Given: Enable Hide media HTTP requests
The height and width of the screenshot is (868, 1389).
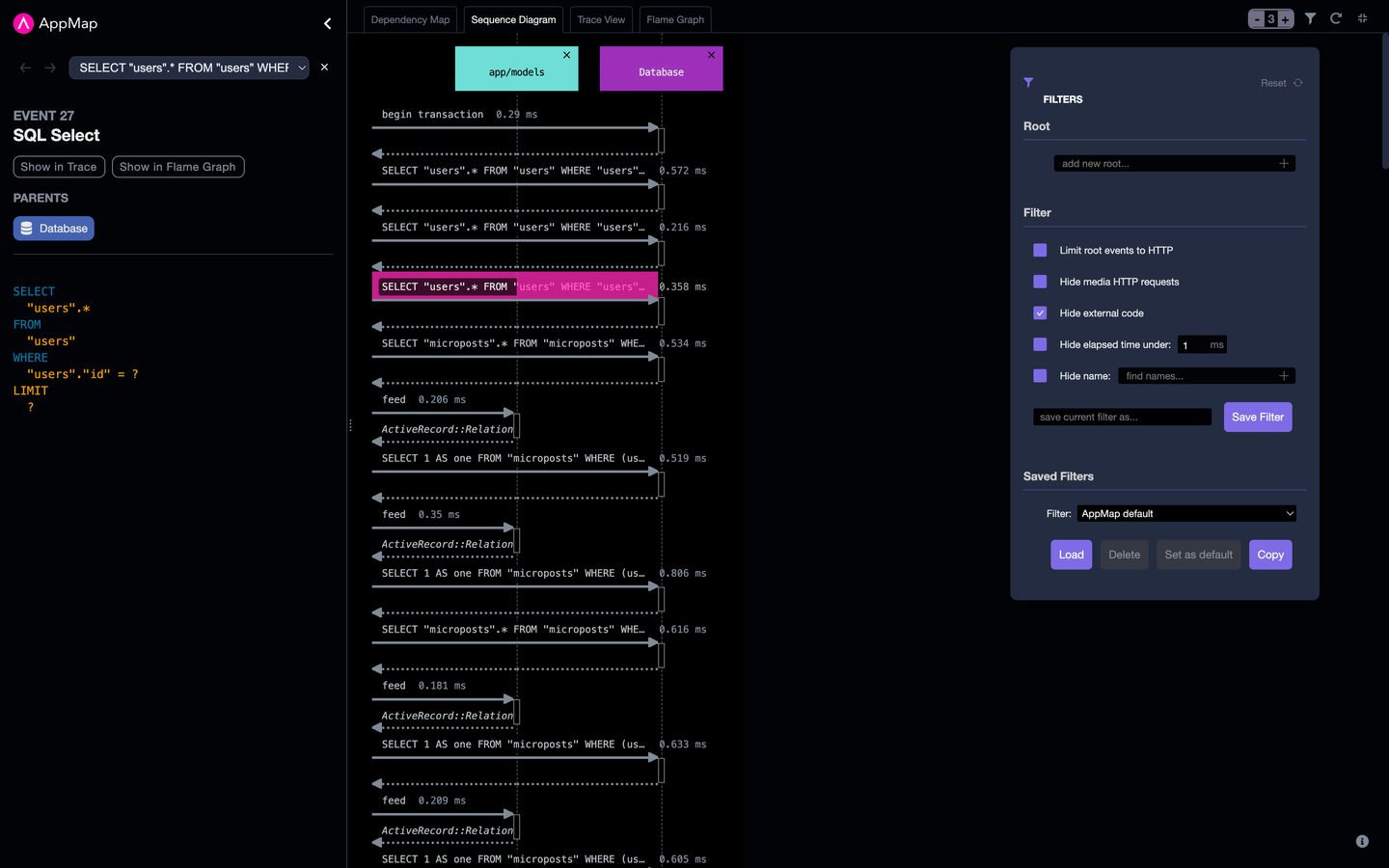Looking at the screenshot, I should (x=1040, y=282).
